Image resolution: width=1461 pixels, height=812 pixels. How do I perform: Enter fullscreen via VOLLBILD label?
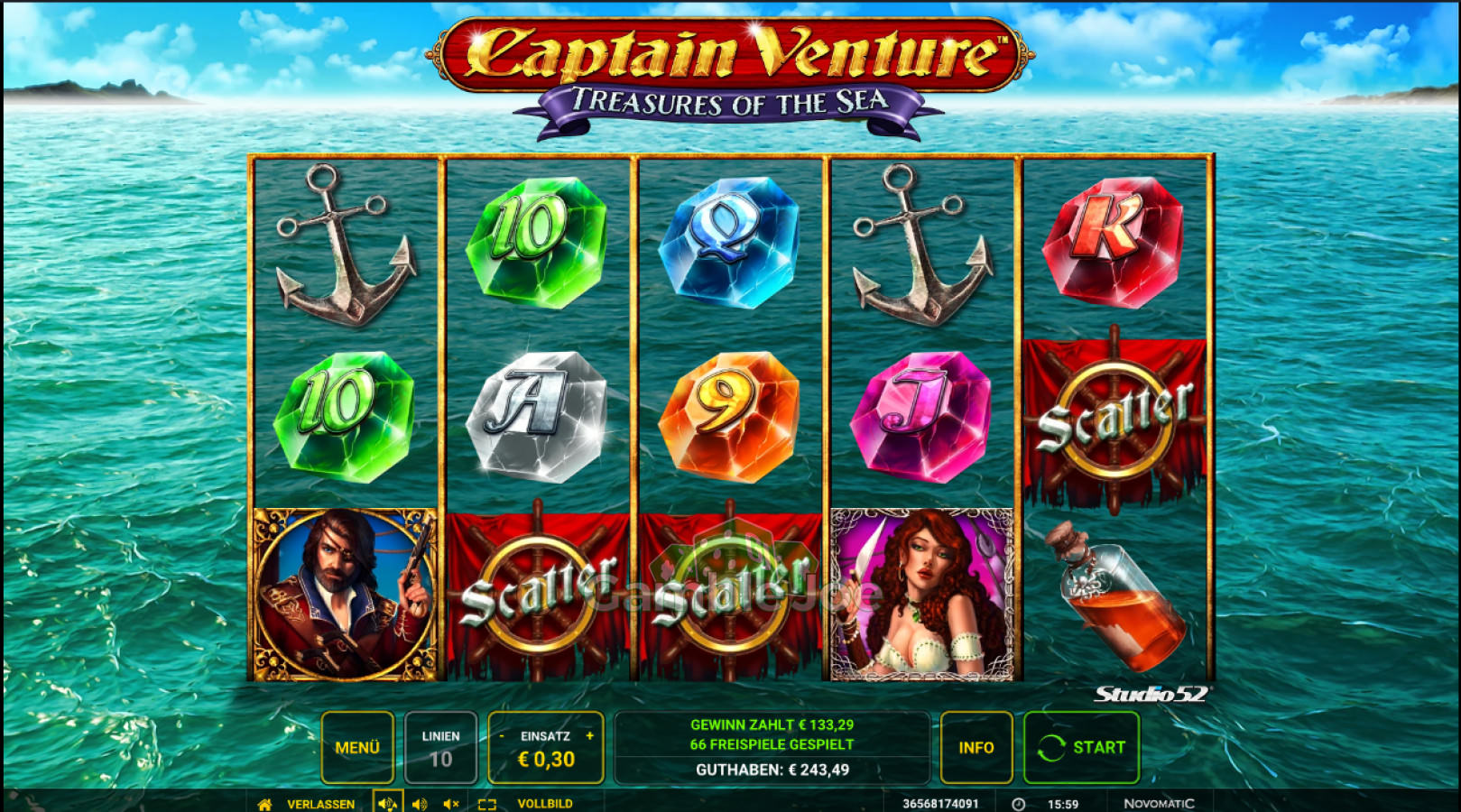(545, 804)
